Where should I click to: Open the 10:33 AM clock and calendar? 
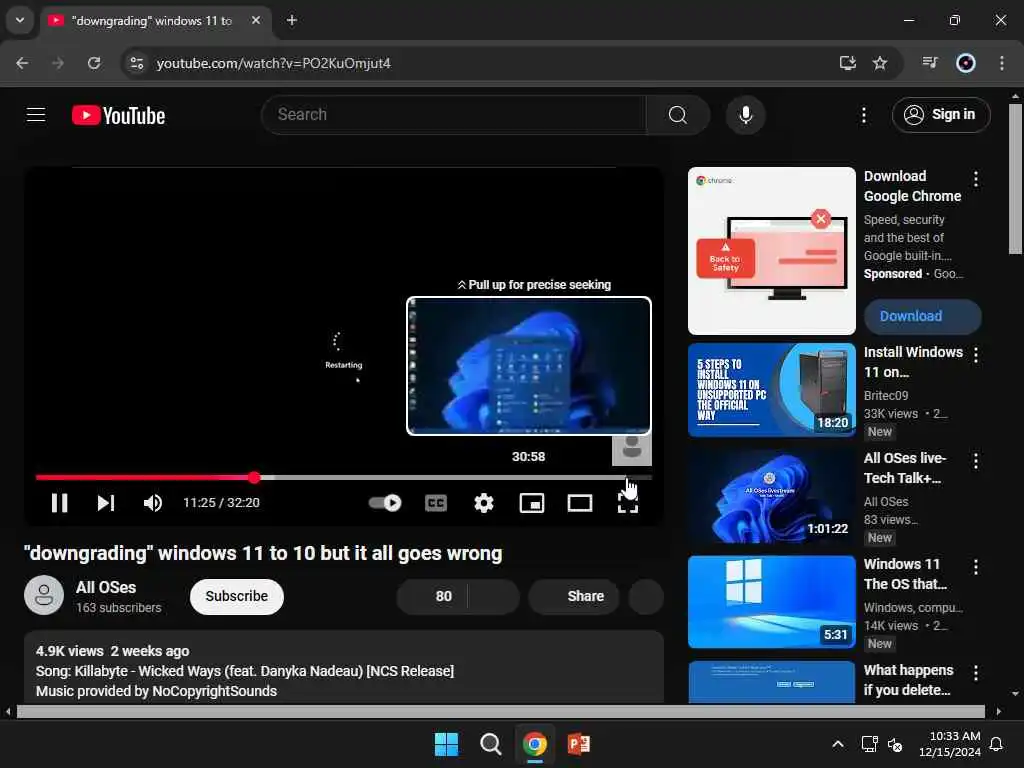949,744
